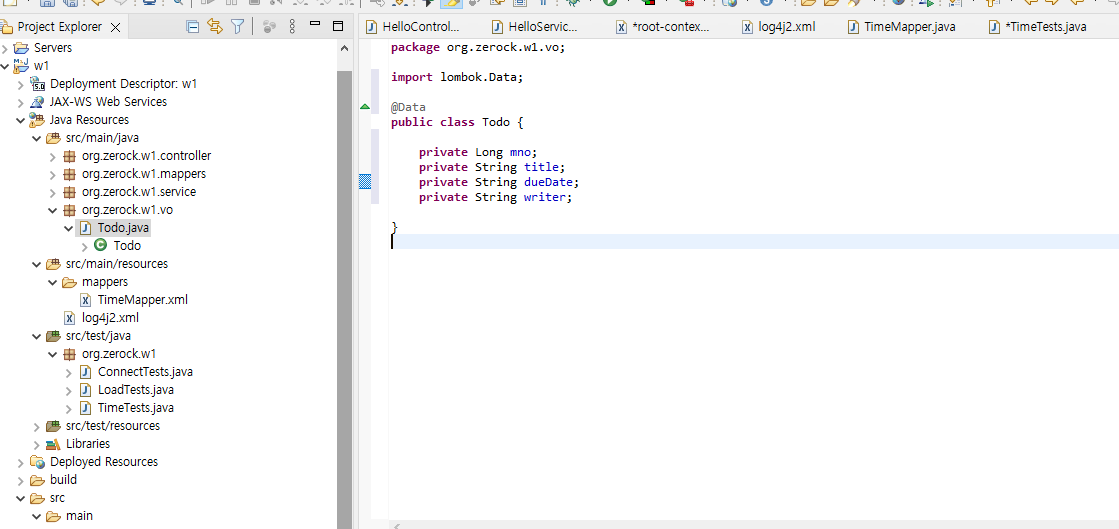Select LoadTests.java in the tree

tap(136, 390)
